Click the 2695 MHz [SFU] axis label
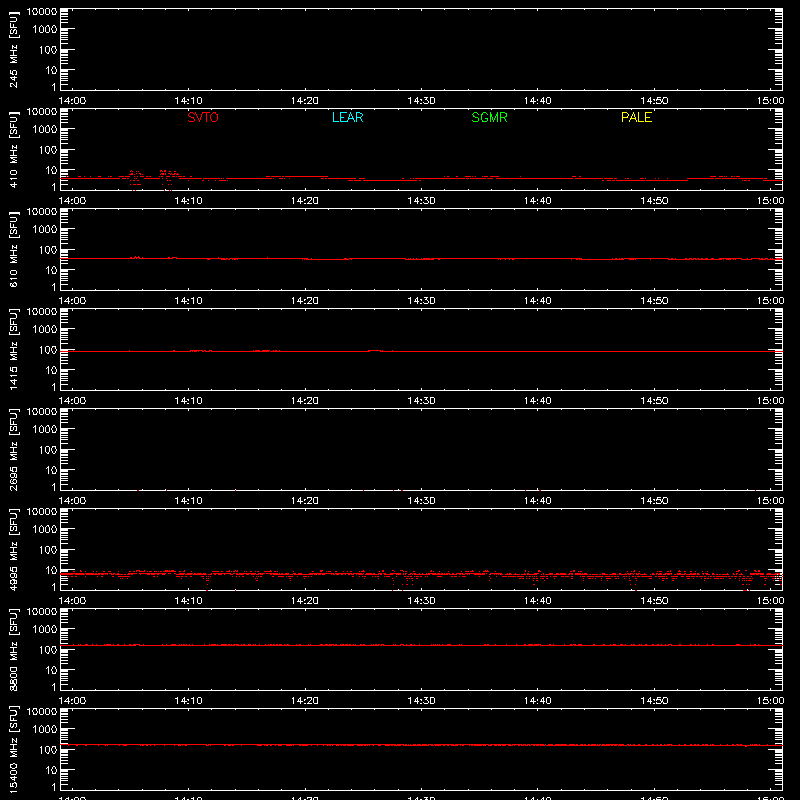 (13, 449)
